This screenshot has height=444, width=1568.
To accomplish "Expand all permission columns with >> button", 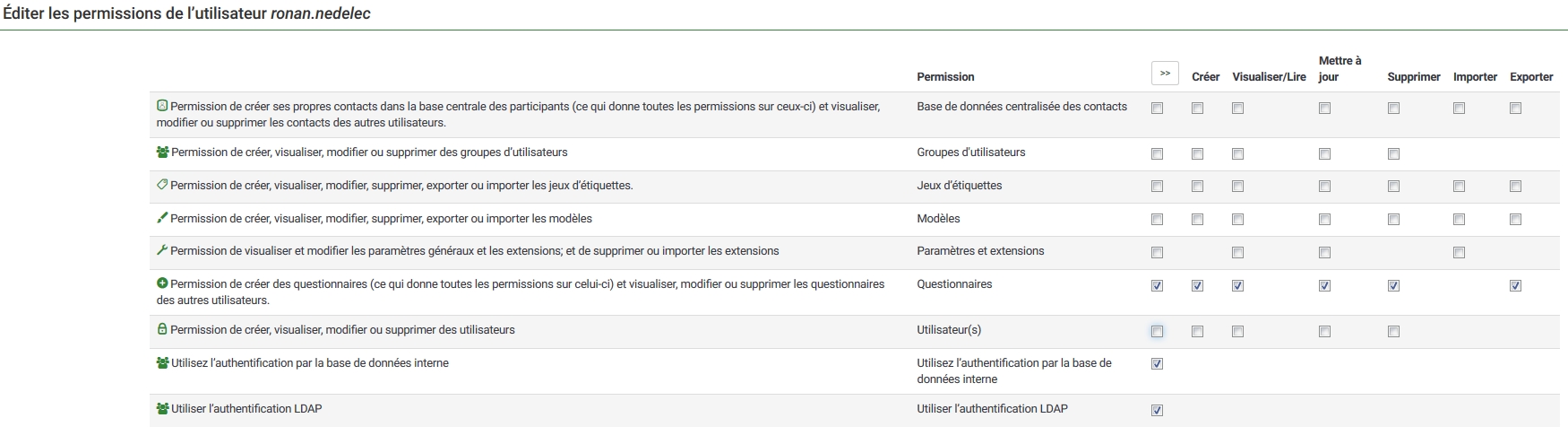I will click(1165, 74).
